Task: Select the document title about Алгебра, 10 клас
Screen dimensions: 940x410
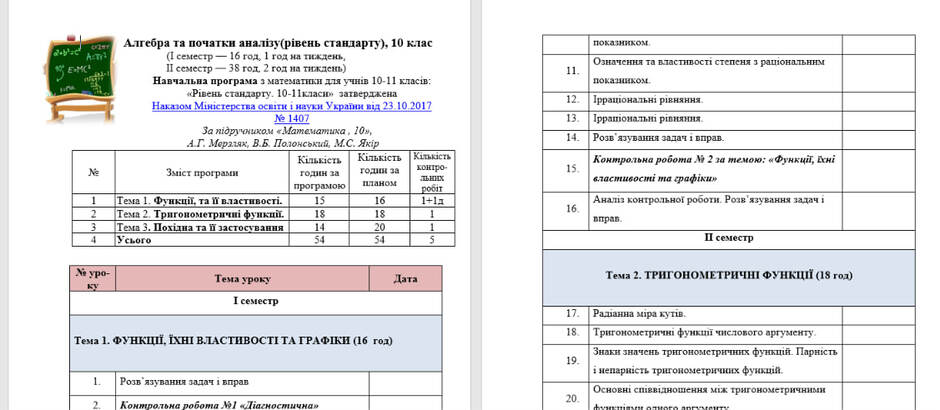Action: click(278, 43)
